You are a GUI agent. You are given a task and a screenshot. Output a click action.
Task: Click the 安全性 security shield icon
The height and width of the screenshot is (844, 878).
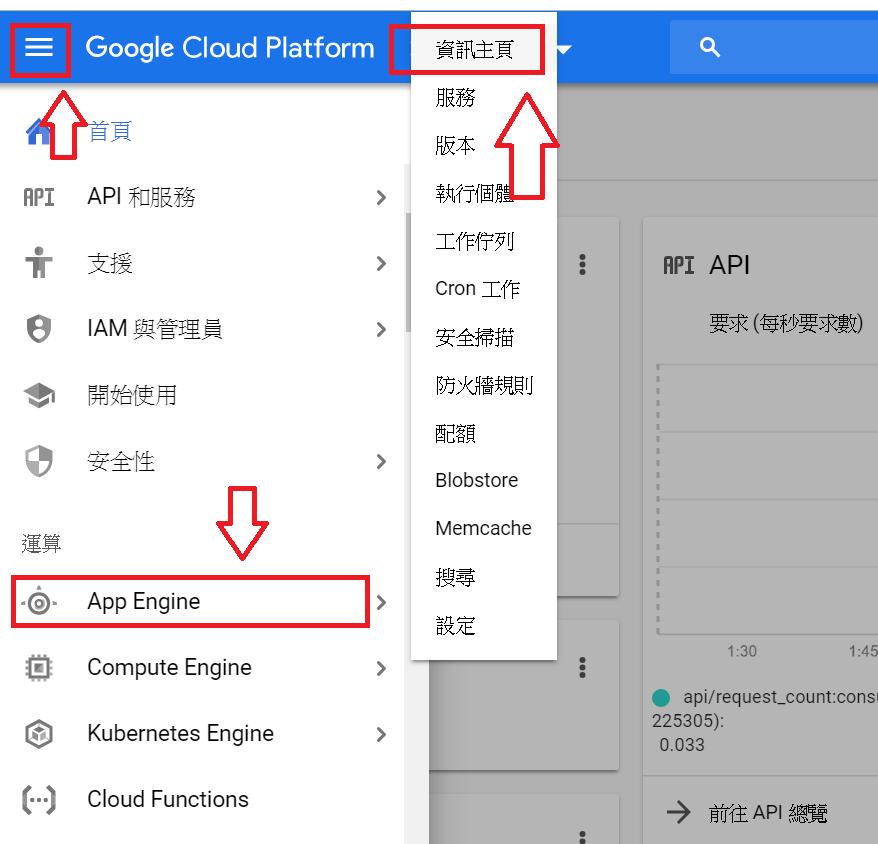(39, 461)
